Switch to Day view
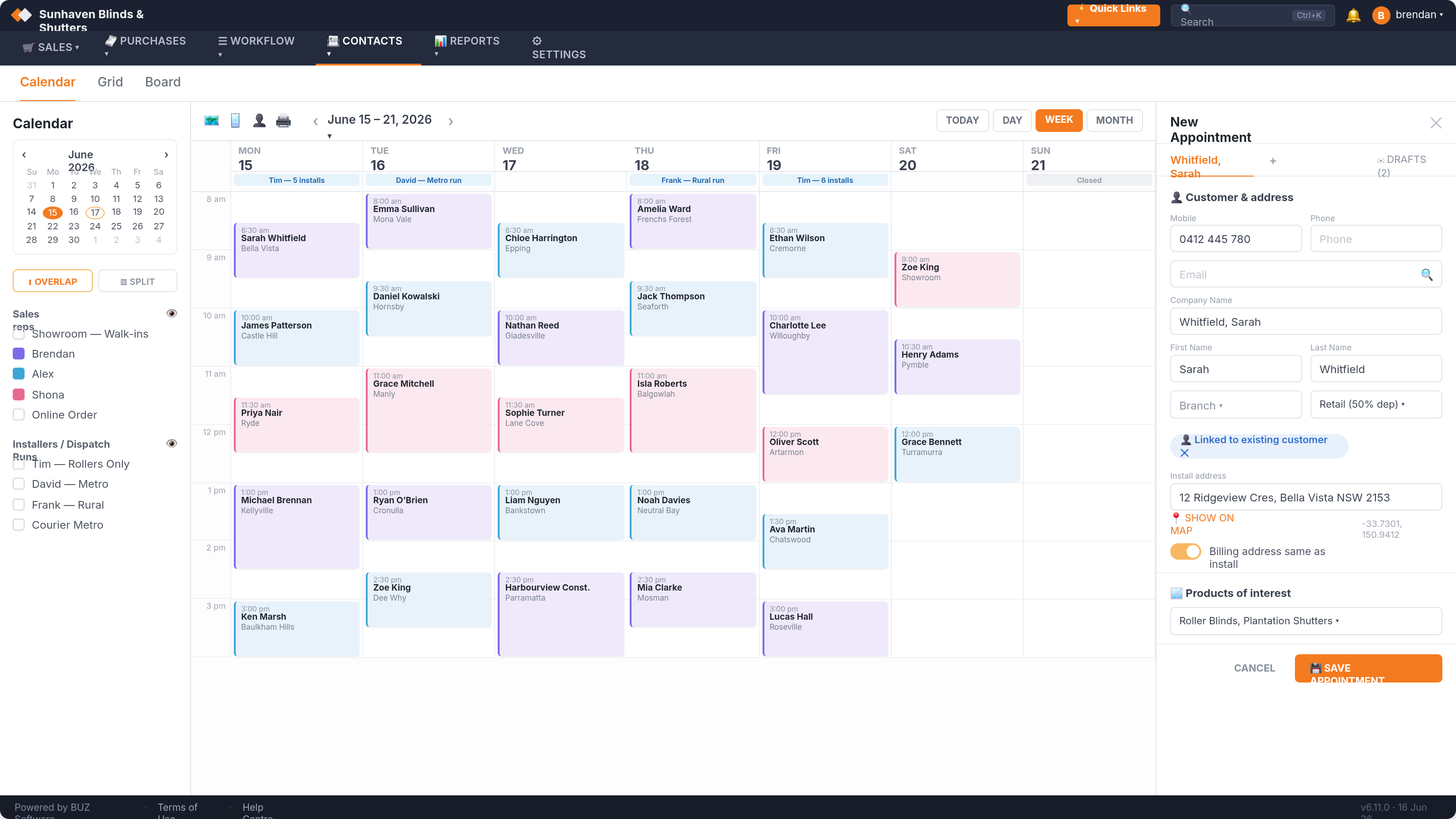 [x=1012, y=121]
